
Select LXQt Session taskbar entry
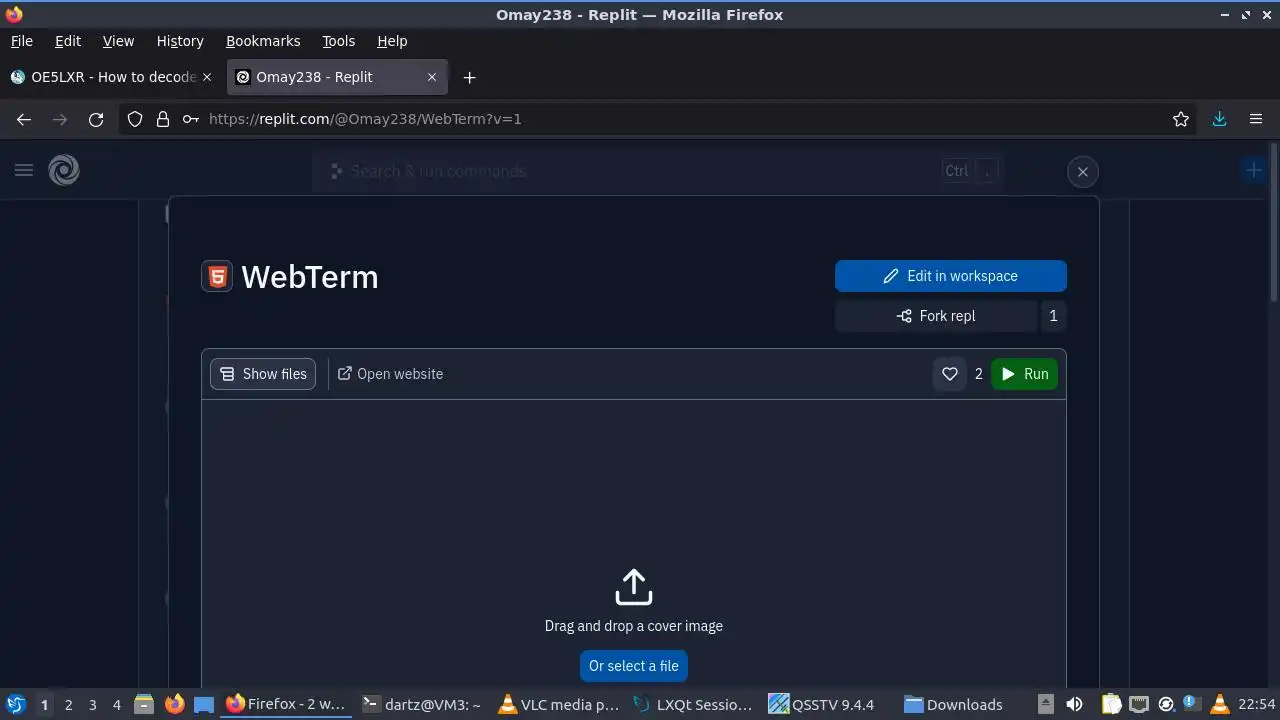[693, 704]
